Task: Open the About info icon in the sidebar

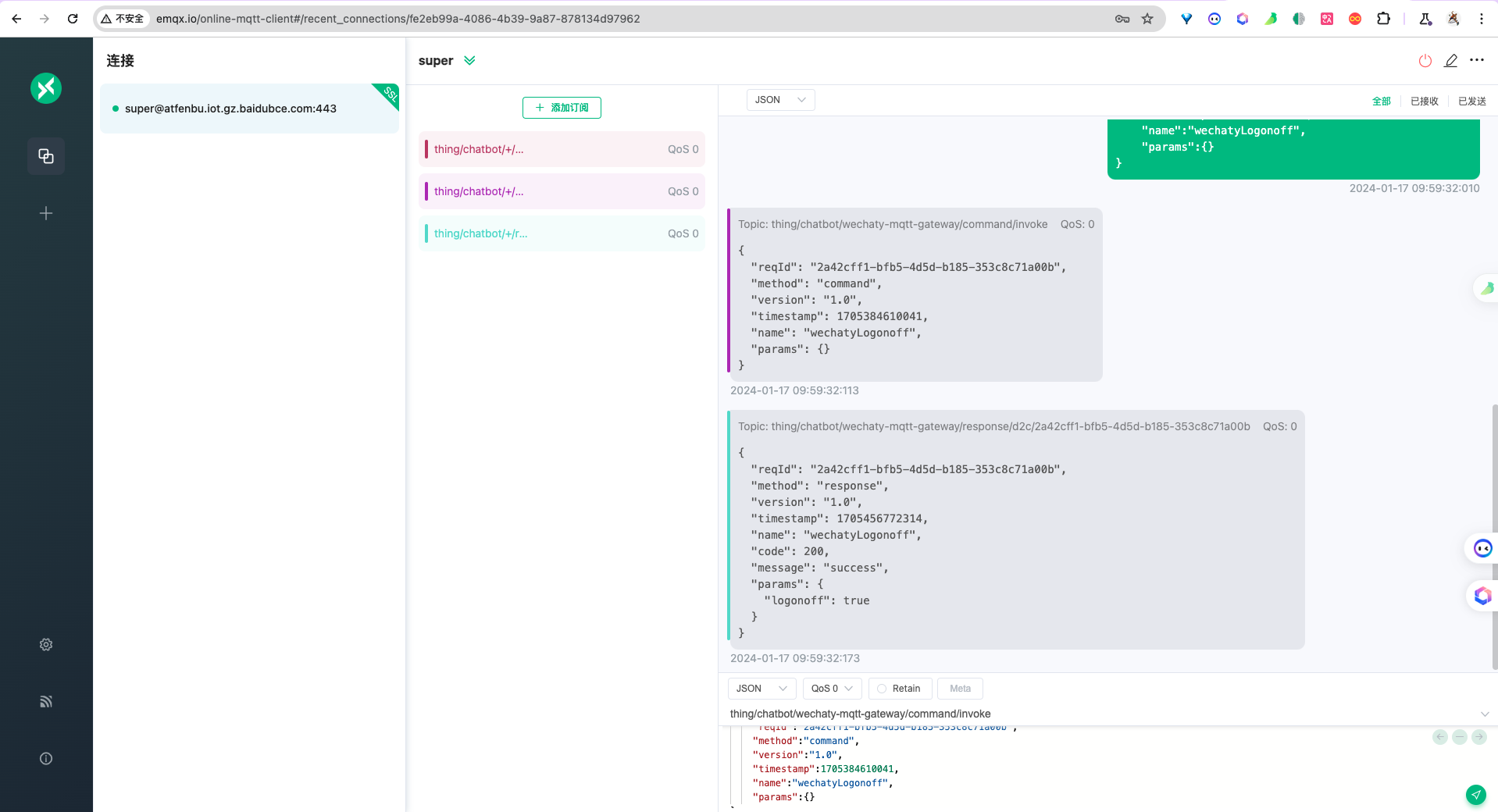Action: tap(46, 758)
